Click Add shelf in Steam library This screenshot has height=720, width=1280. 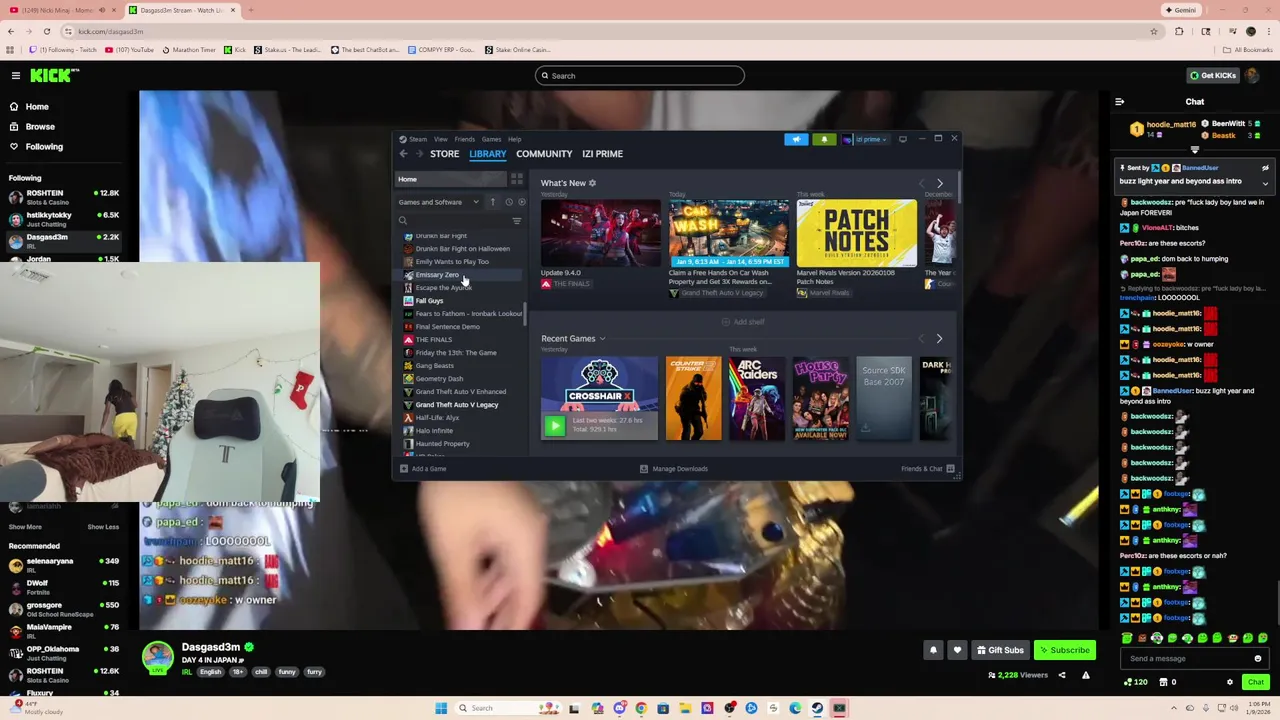point(743,322)
